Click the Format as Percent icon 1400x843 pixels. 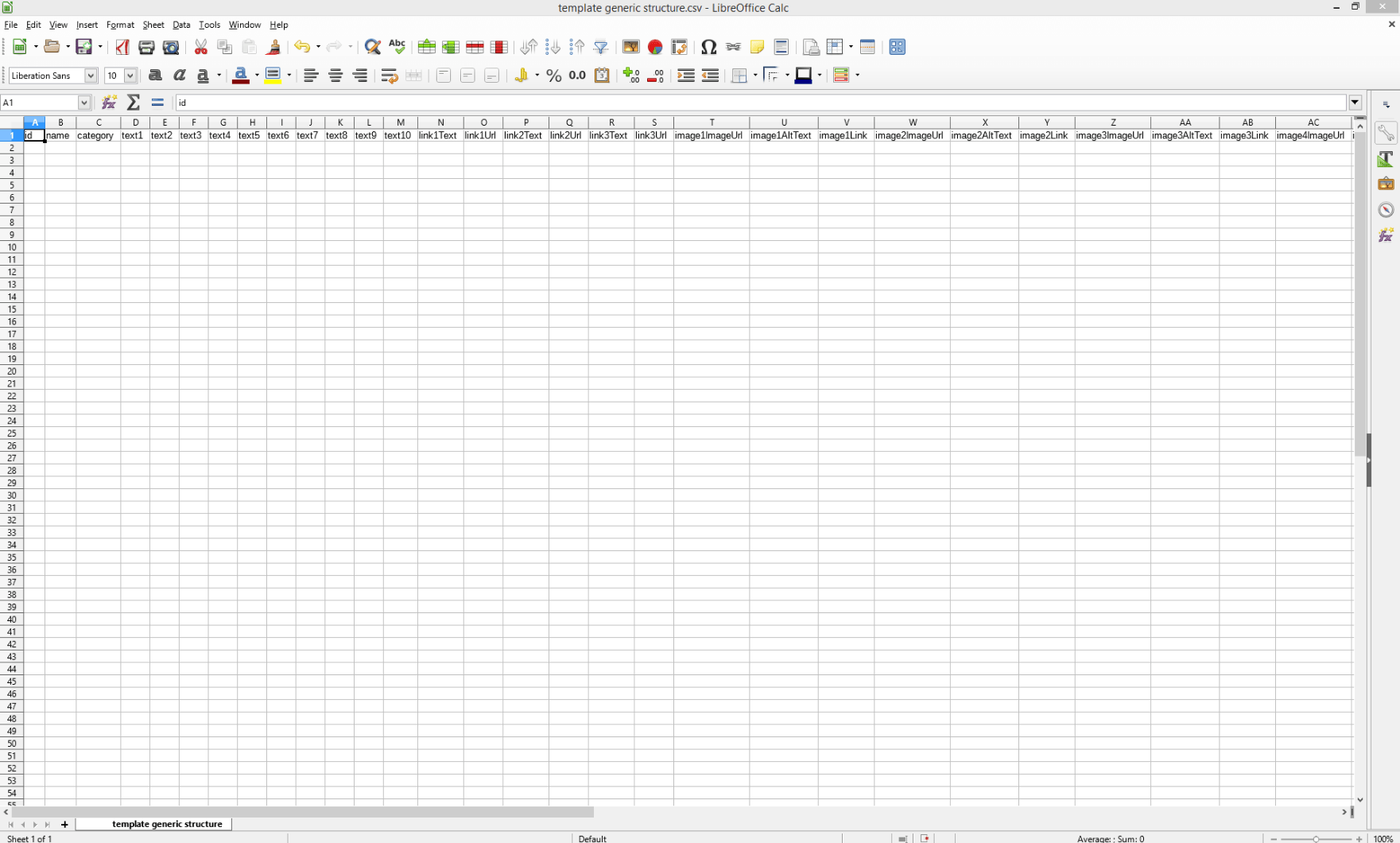pos(554,76)
